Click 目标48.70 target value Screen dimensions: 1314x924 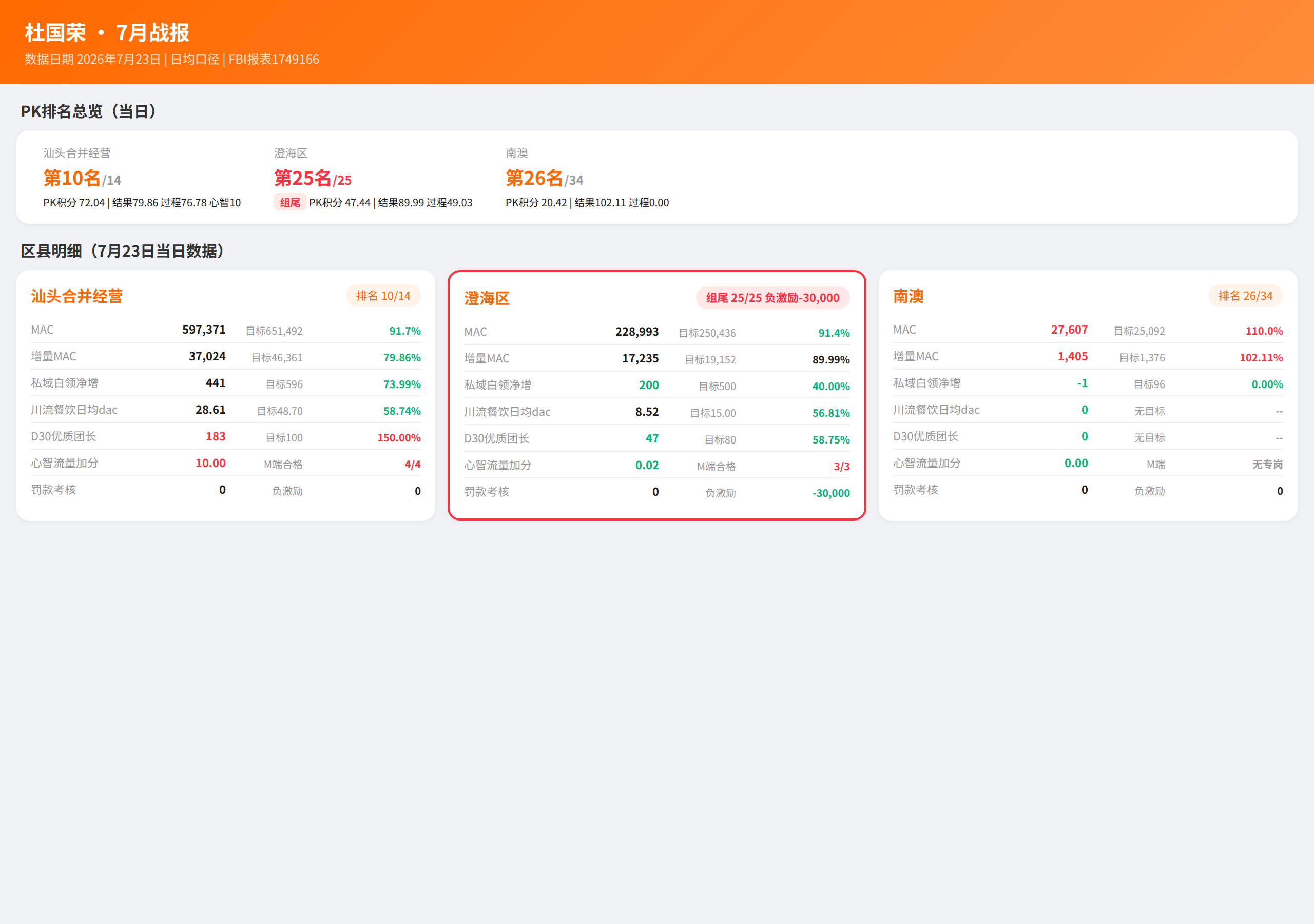click(280, 411)
